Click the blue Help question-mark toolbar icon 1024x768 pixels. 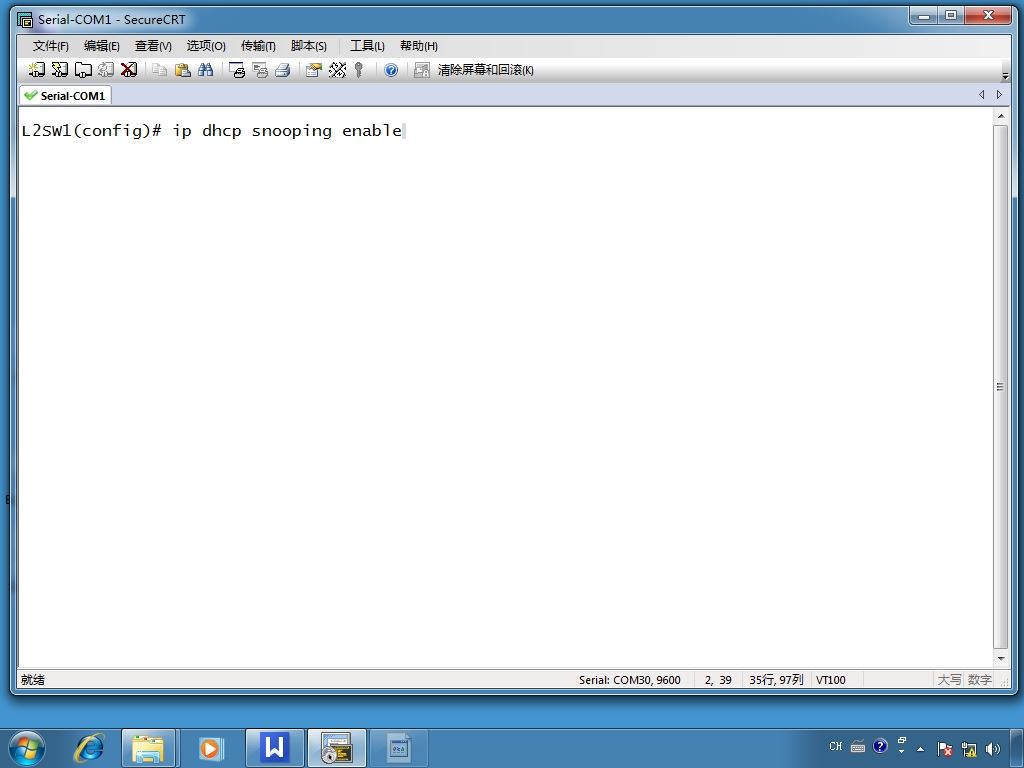point(391,70)
